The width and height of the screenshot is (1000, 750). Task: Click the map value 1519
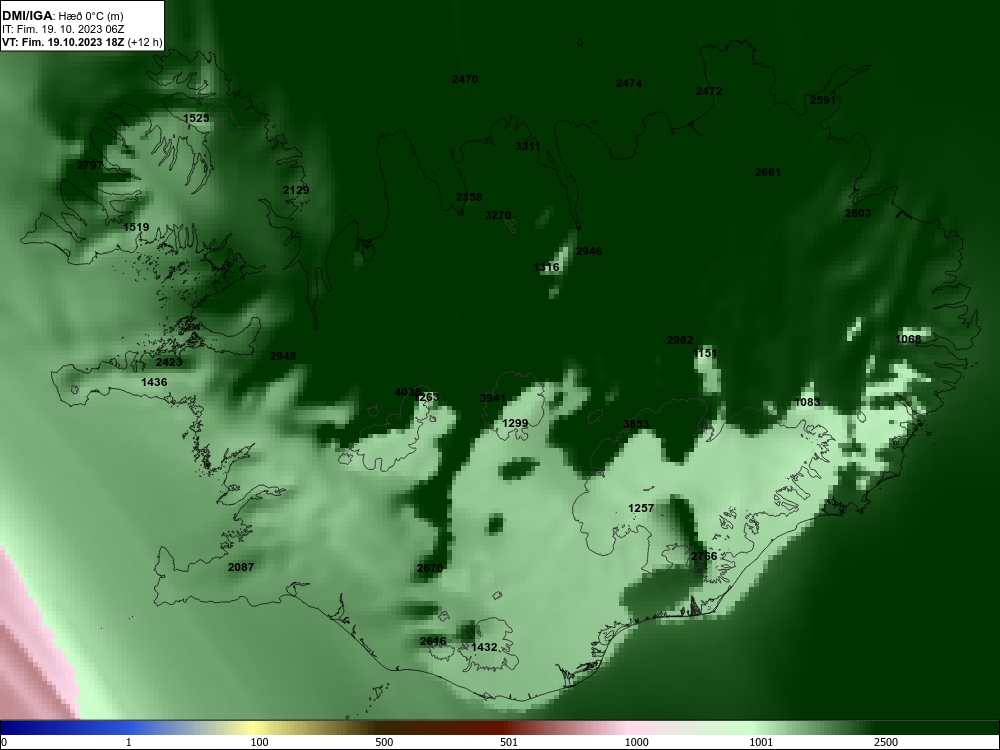(x=136, y=227)
